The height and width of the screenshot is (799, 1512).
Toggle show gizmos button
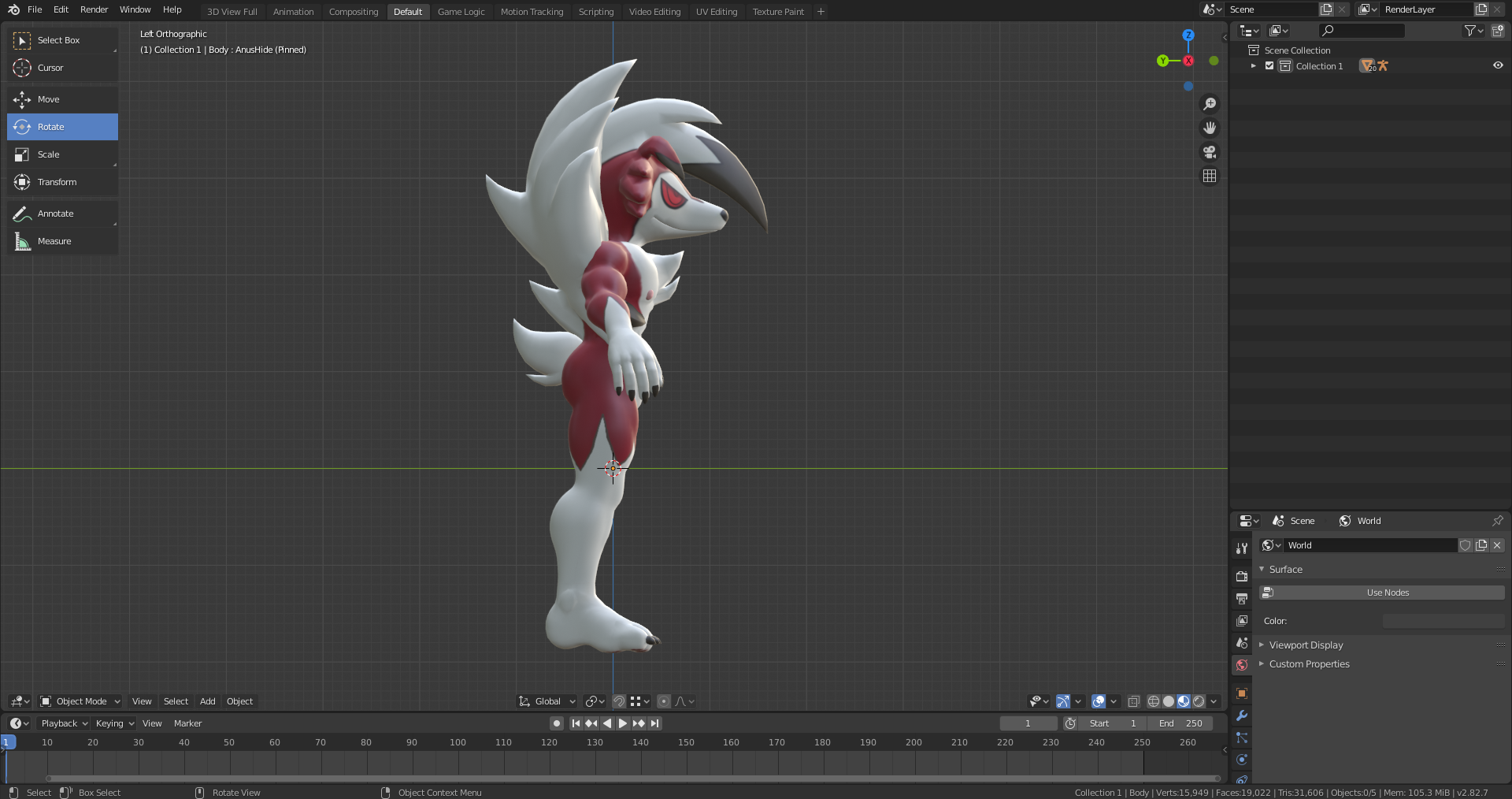pyautogui.click(x=1062, y=701)
